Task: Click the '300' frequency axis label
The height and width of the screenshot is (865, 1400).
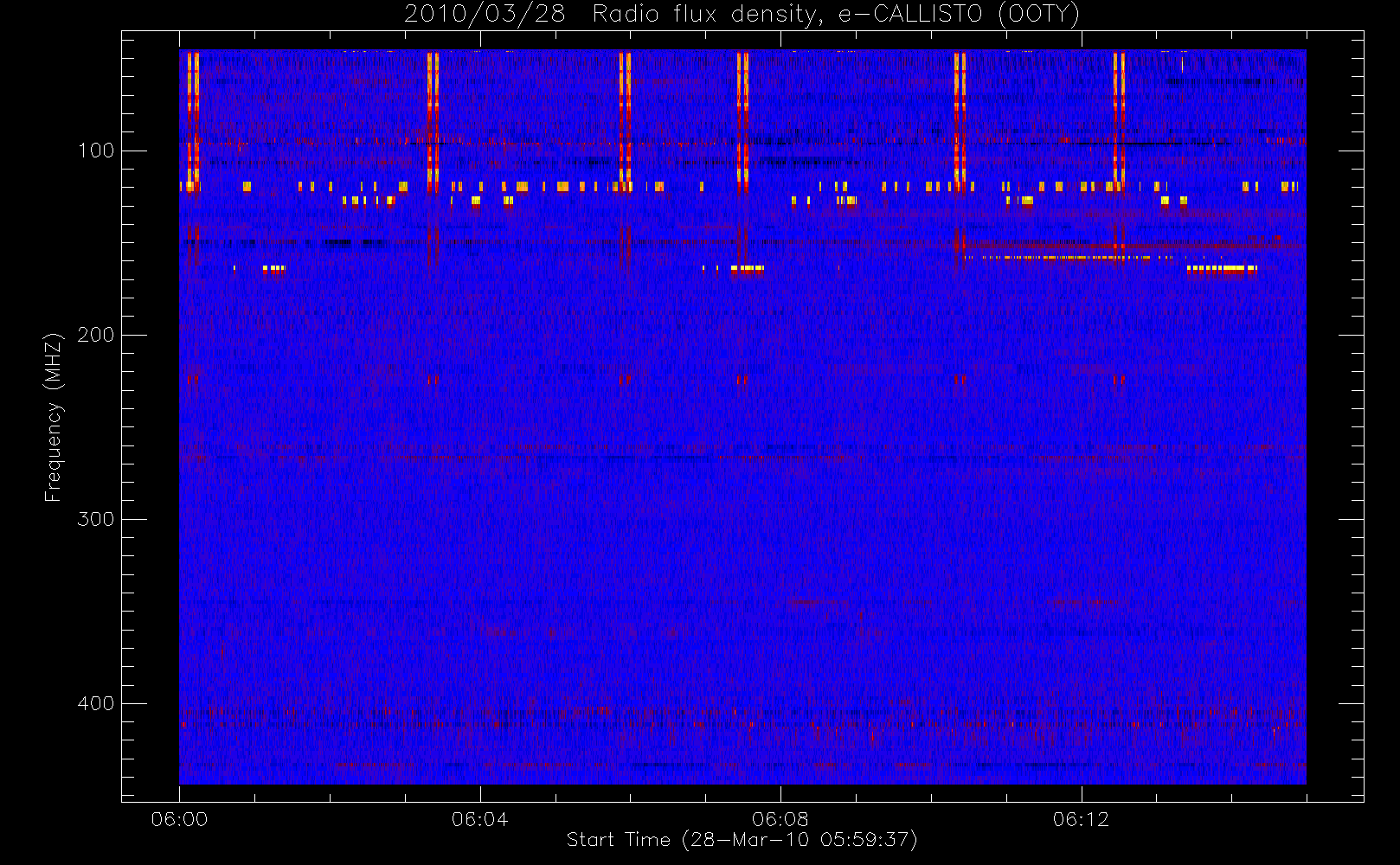Action: coord(95,519)
